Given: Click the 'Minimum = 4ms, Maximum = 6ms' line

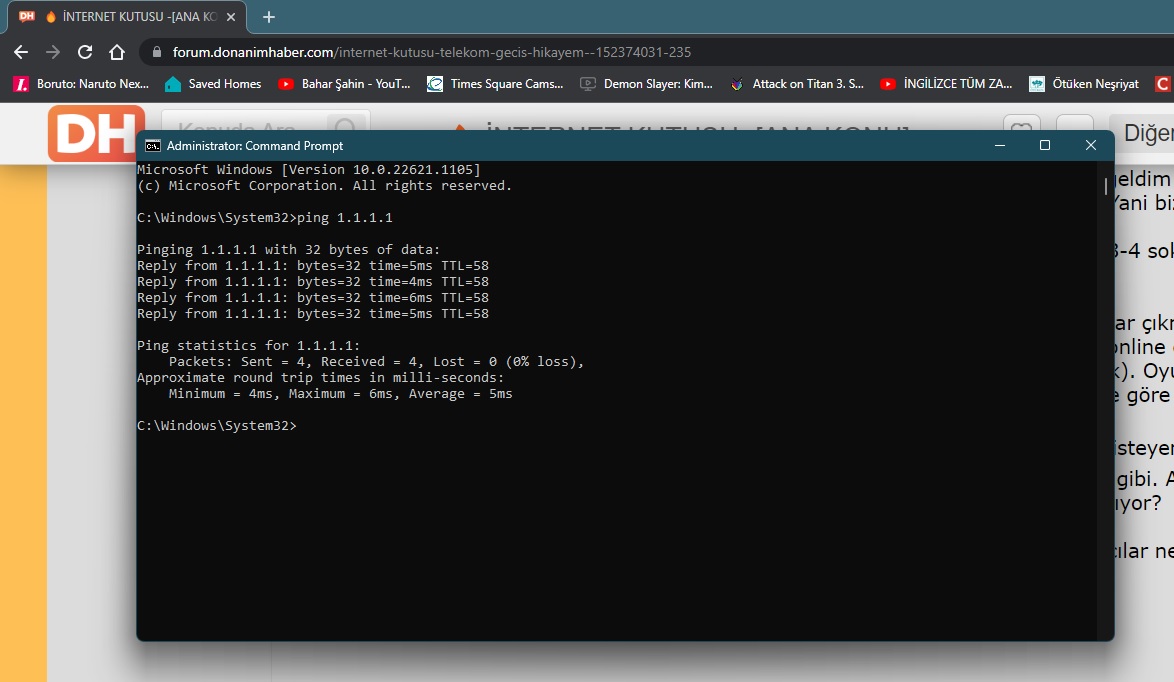Looking at the screenshot, I should pyautogui.click(x=341, y=394).
